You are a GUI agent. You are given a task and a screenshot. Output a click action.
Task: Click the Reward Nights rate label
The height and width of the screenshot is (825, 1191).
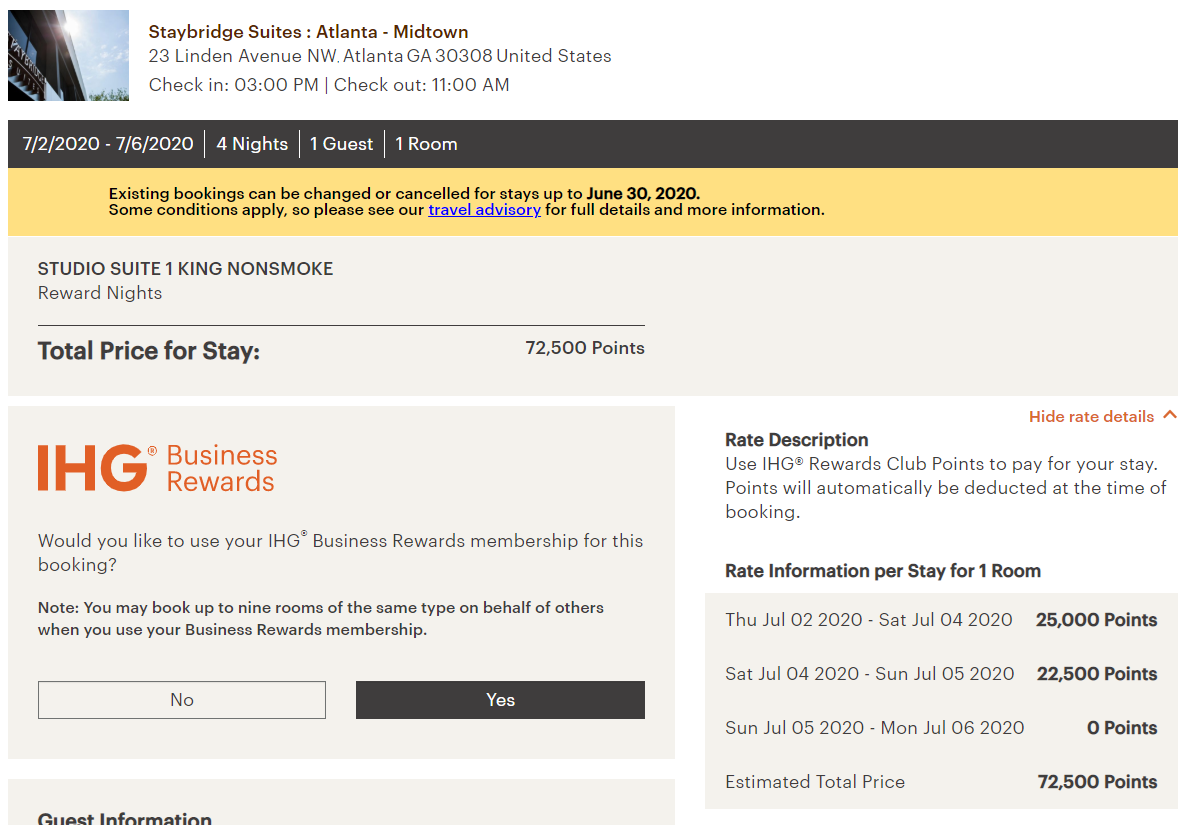[100, 293]
